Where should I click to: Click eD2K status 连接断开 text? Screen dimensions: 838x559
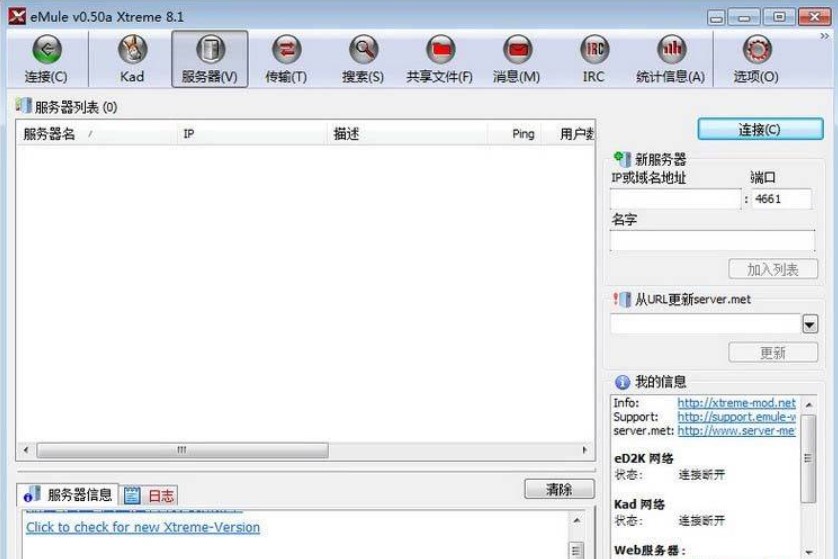702,475
